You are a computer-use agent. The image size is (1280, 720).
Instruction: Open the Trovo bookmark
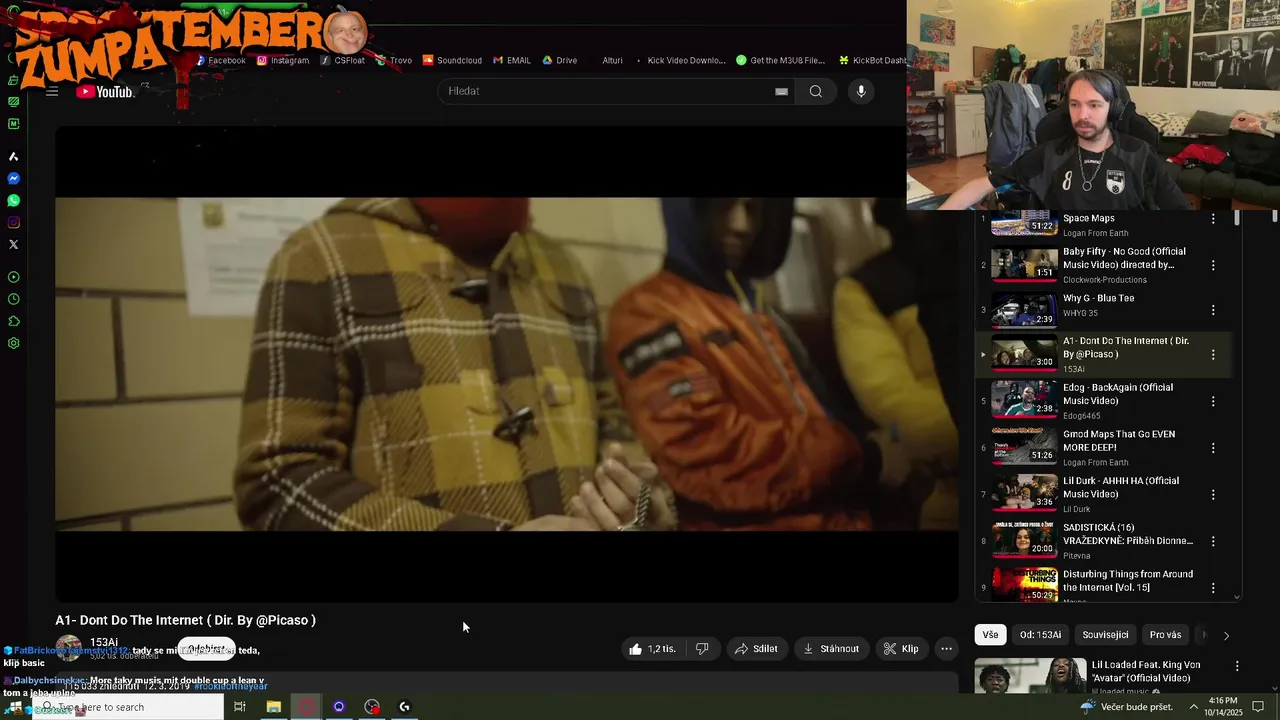click(394, 60)
